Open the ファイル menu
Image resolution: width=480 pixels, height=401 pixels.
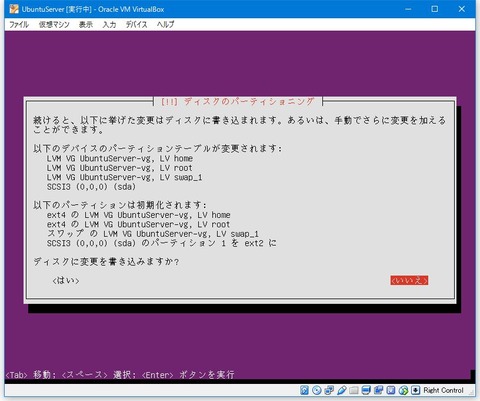[x=19, y=24]
